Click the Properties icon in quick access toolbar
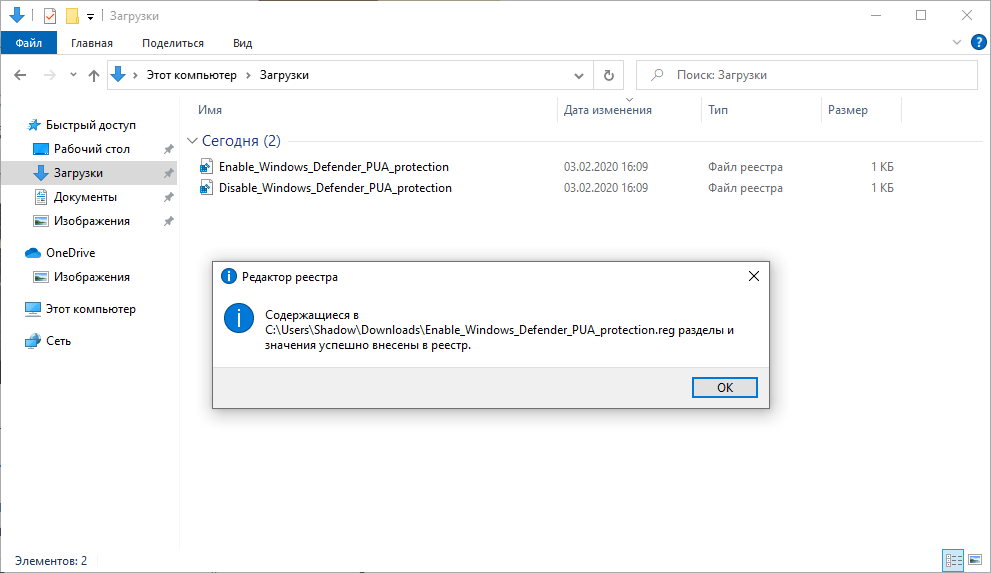 point(50,16)
